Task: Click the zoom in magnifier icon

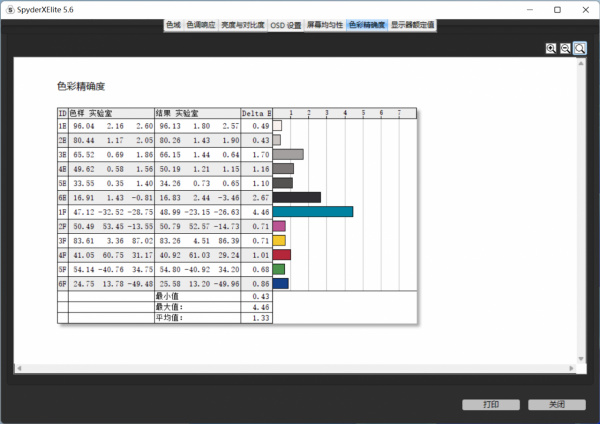Action: coord(551,48)
